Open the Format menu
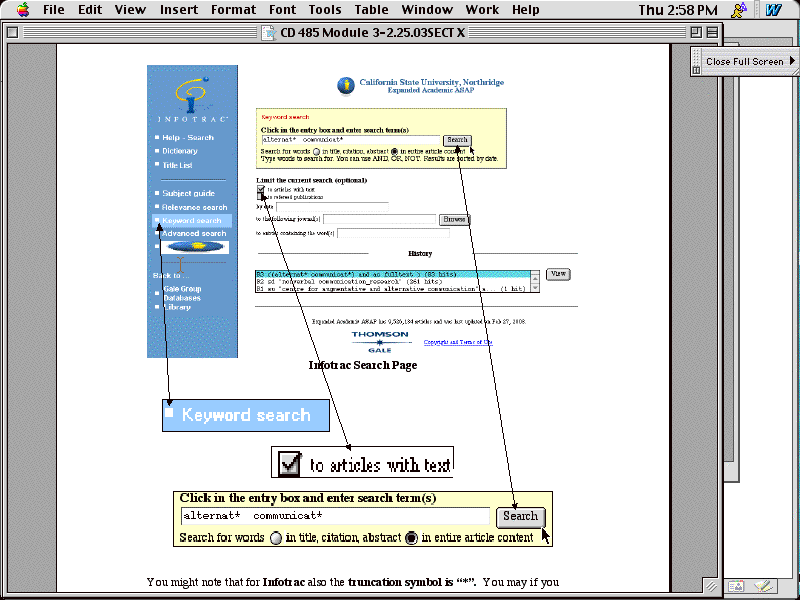The height and width of the screenshot is (600, 800). pyautogui.click(x=234, y=10)
